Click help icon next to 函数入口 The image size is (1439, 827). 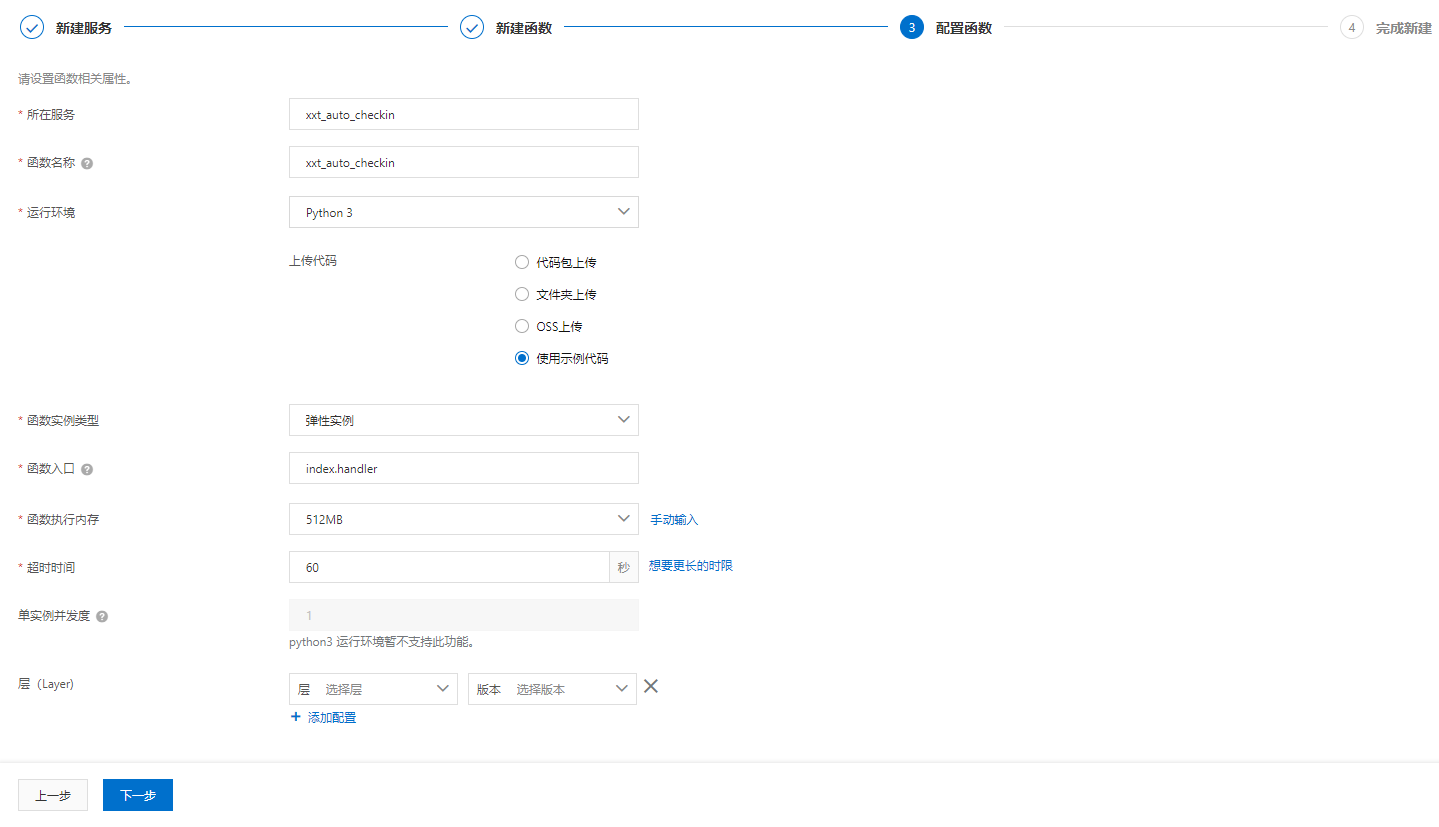click(x=87, y=469)
